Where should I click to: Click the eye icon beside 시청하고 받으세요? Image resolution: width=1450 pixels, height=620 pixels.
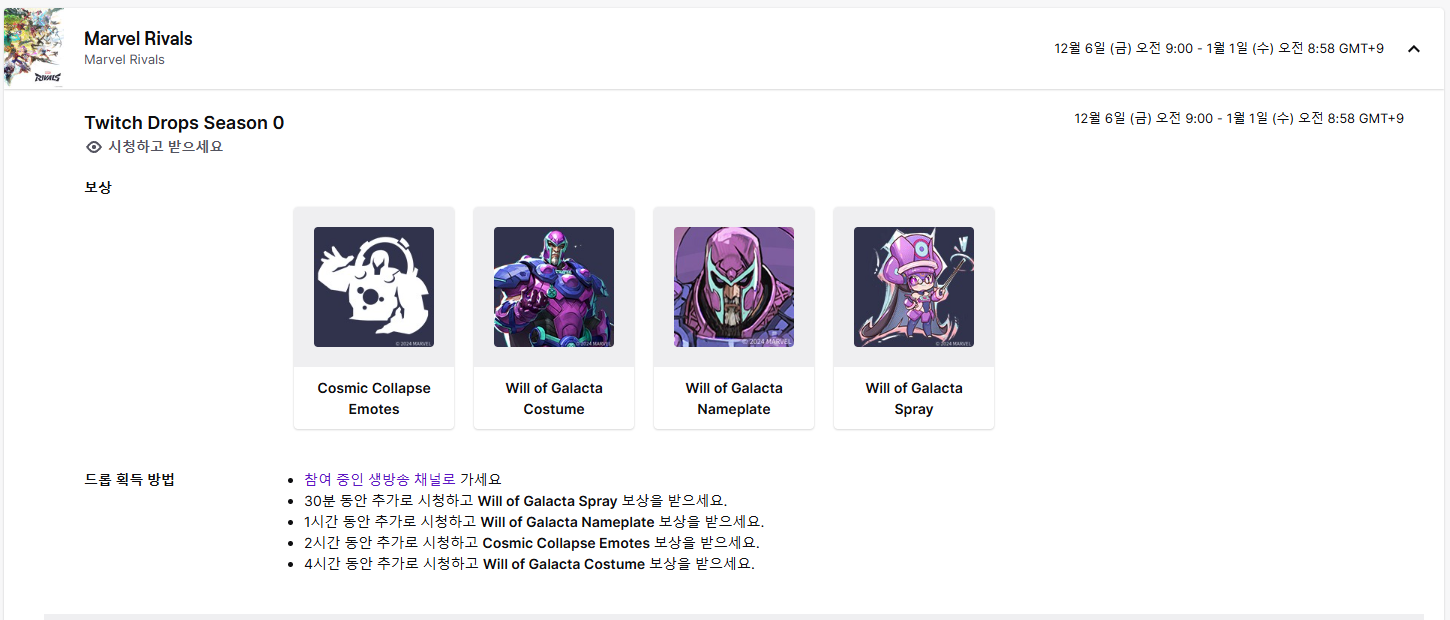tap(94, 147)
